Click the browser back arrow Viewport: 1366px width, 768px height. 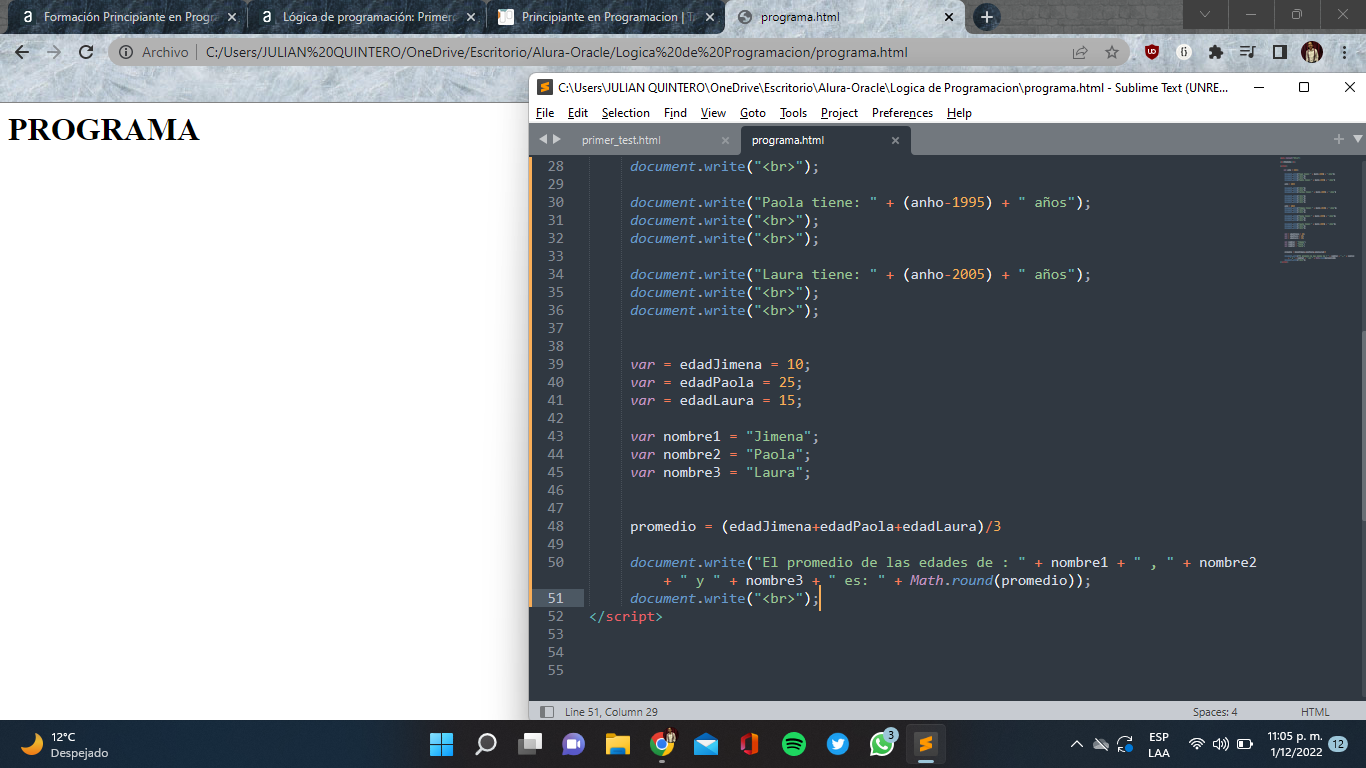click(22, 52)
